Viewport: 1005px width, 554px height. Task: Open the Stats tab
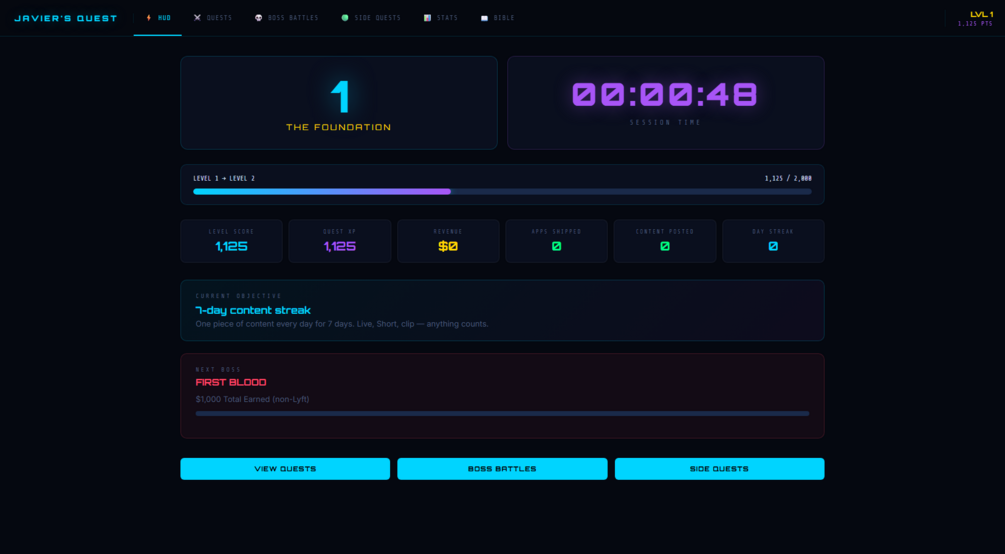[x=440, y=18]
